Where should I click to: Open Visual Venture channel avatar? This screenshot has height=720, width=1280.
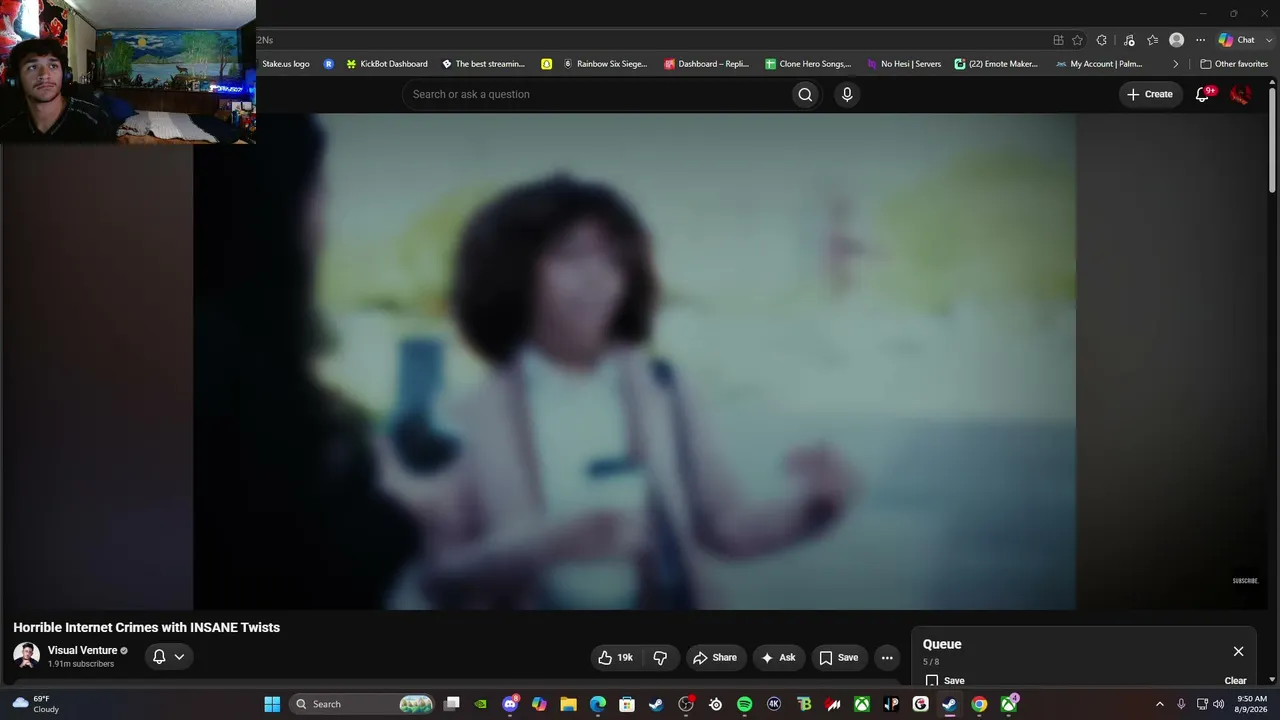(26, 656)
